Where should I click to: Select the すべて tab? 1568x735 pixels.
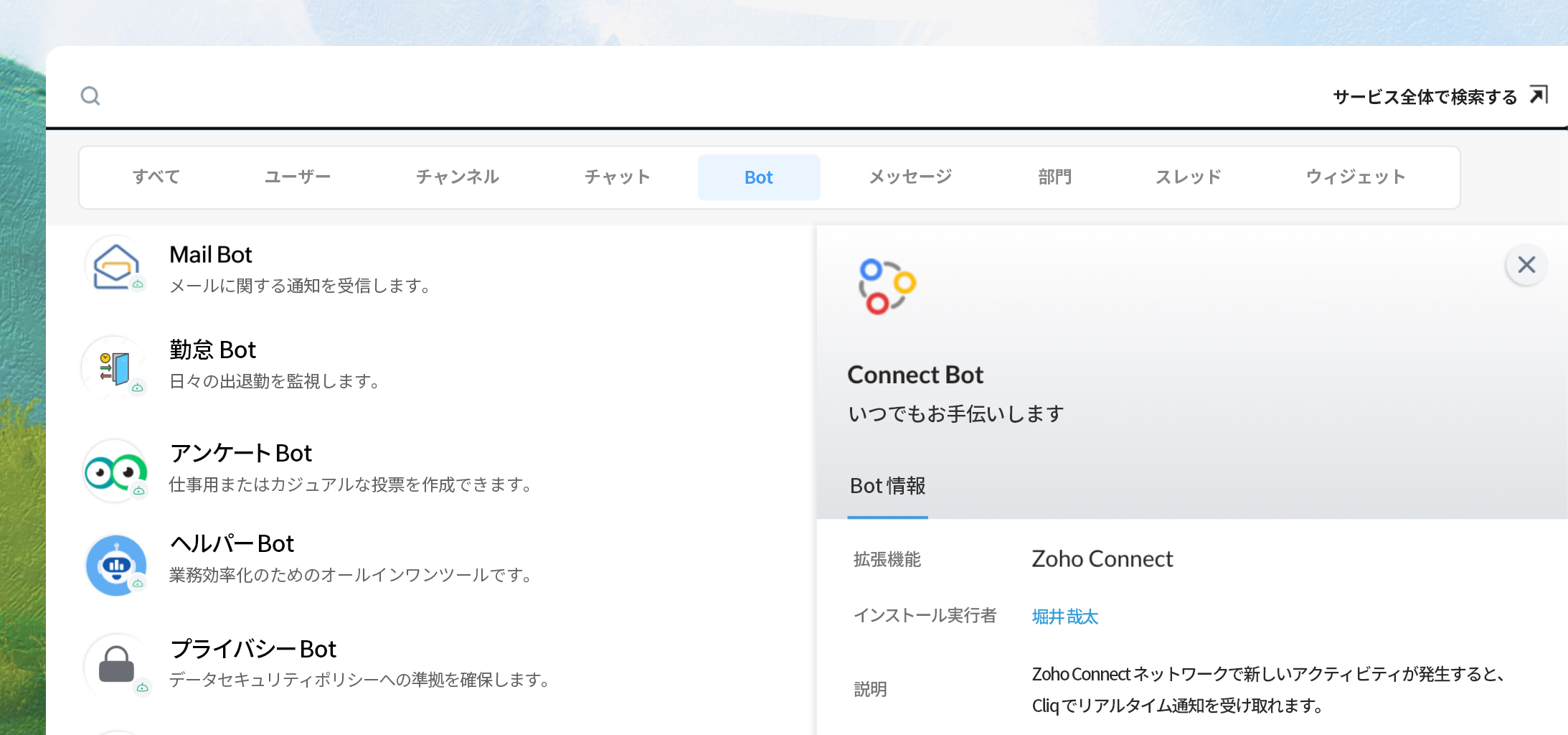156,177
